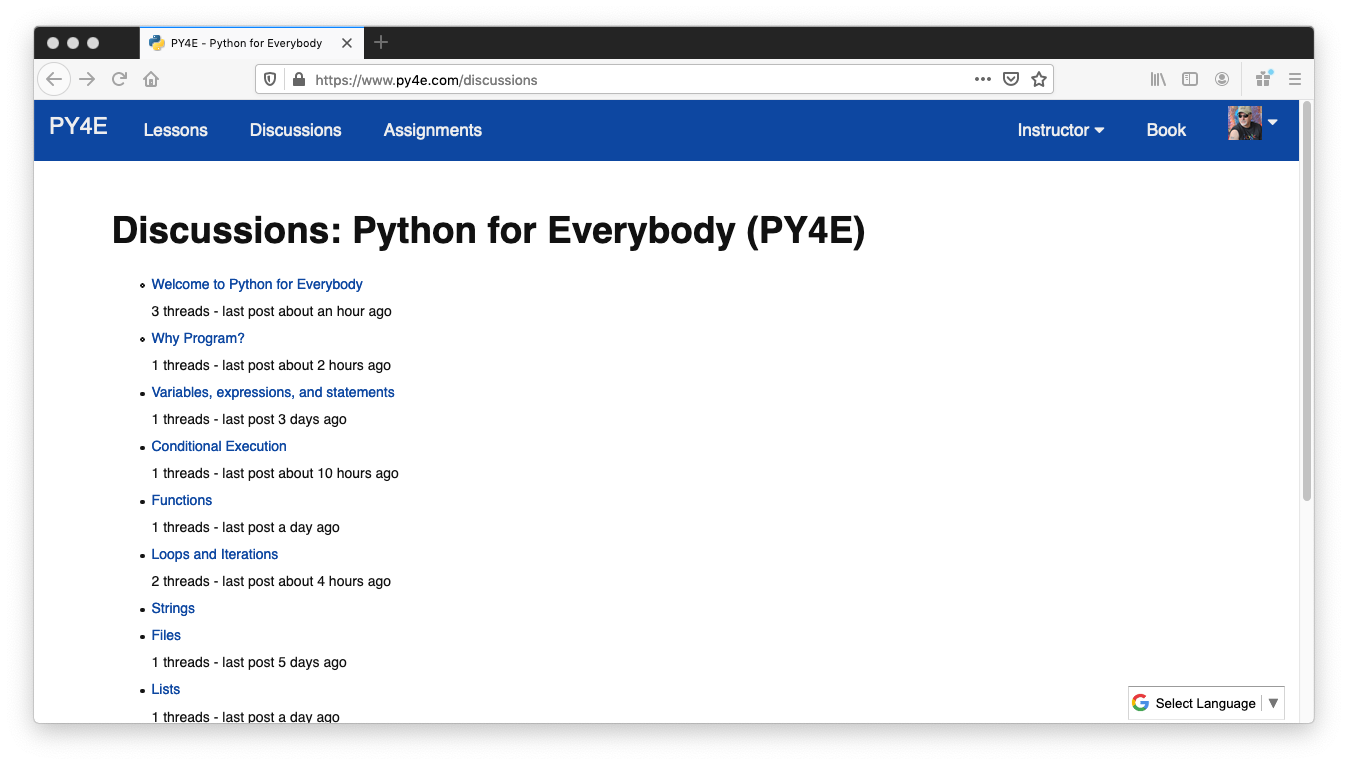Show sidebars using the sidebar icon

click(1190, 79)
